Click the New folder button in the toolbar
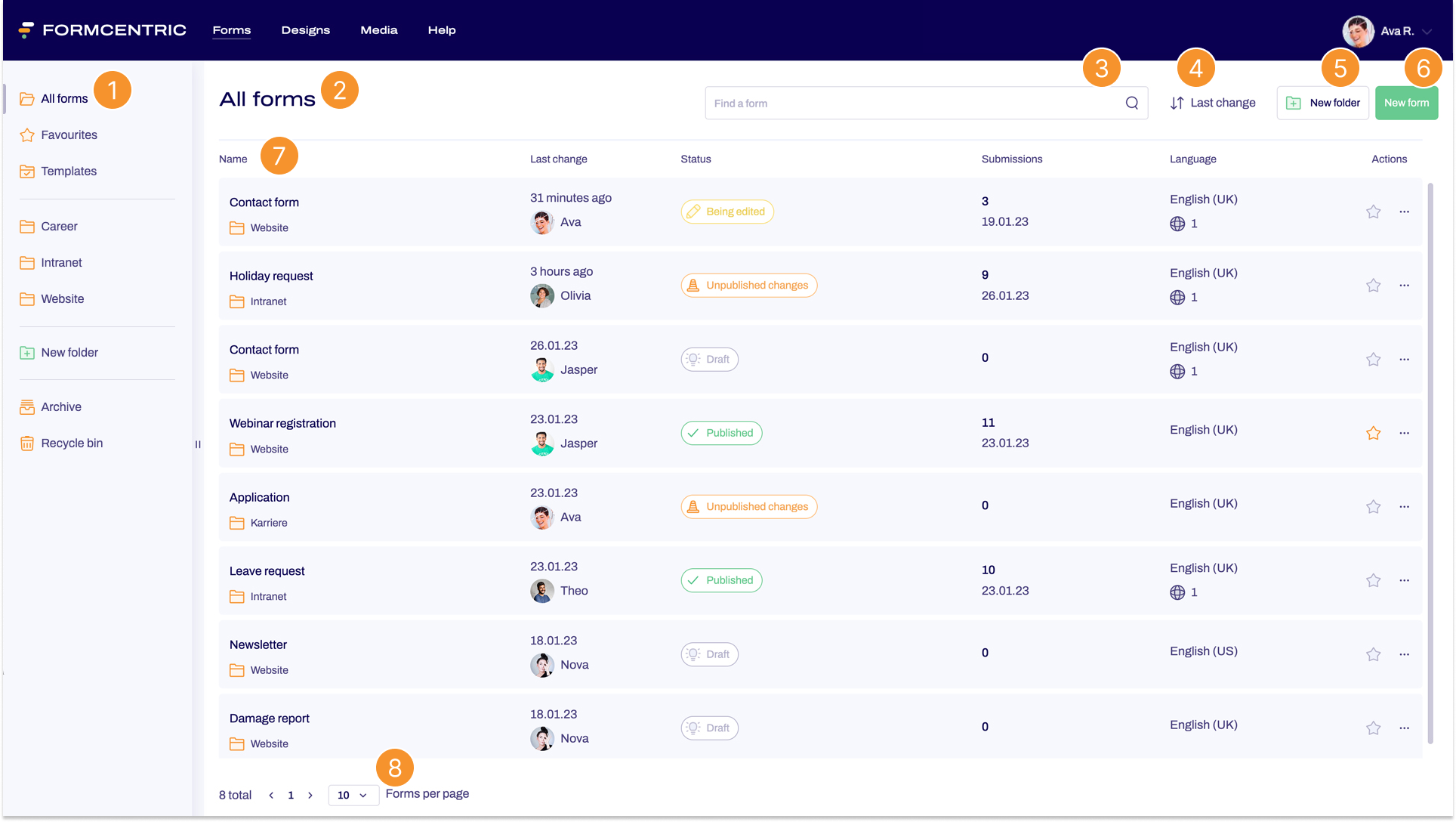Screen dimensions: 1456x822 click(x=1322, y=104)
